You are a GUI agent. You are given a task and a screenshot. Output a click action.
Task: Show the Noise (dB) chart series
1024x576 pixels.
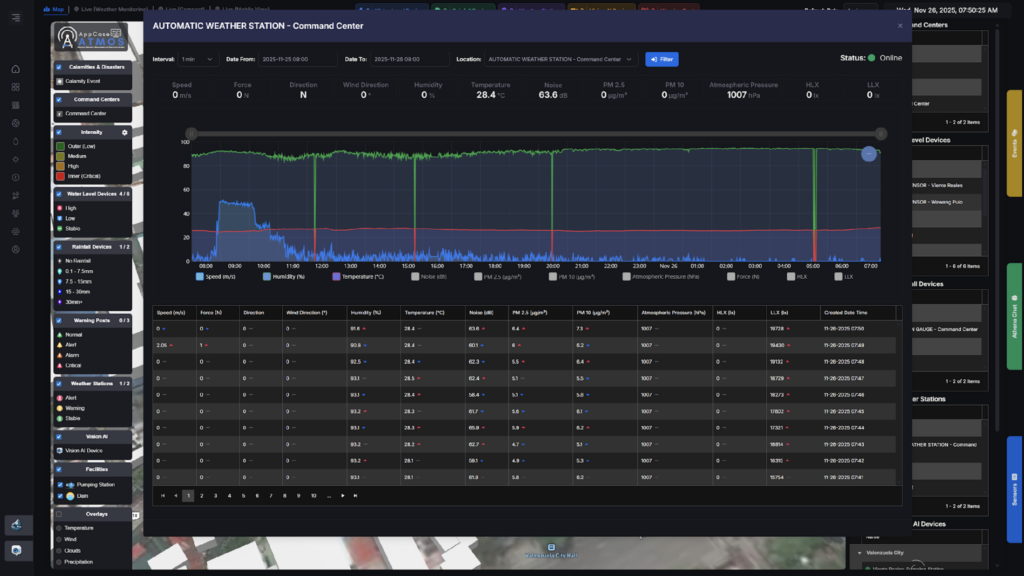pos(428,277)
